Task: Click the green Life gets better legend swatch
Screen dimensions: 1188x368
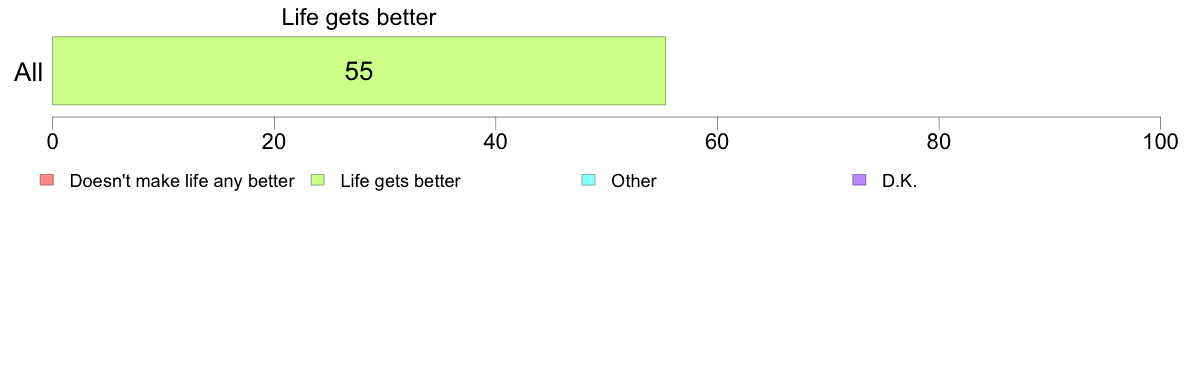Action: (x=318, y=180)
